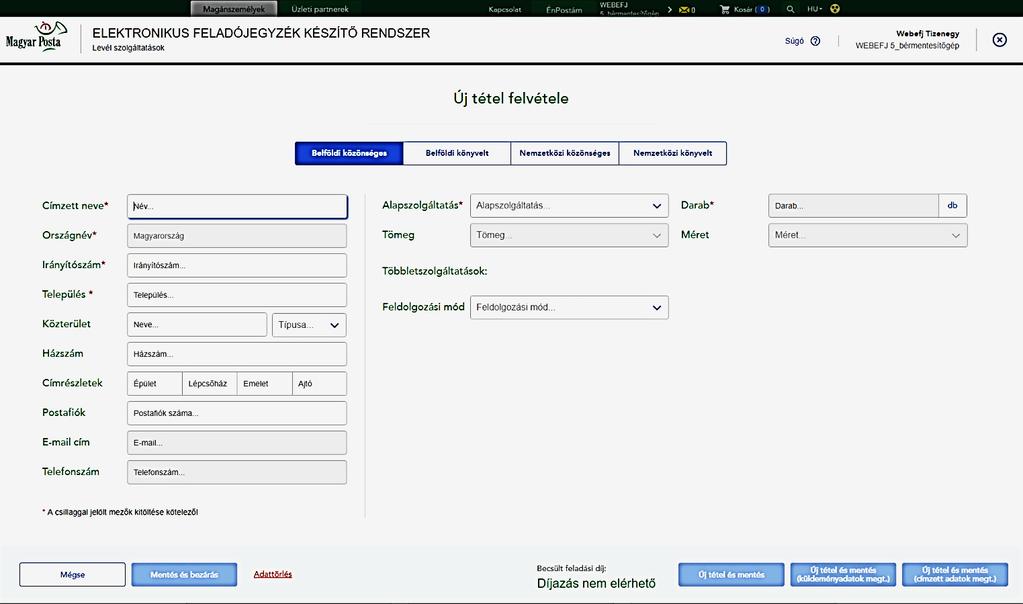Click the Ajtó address detail field
The height and width of the screenshot is (604, 1023).
[x=319, y=384]
